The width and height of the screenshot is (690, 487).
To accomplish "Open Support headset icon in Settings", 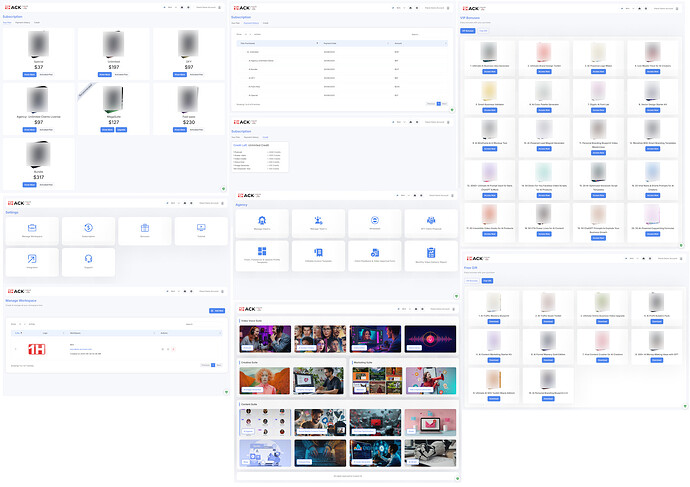I will 88,259.
